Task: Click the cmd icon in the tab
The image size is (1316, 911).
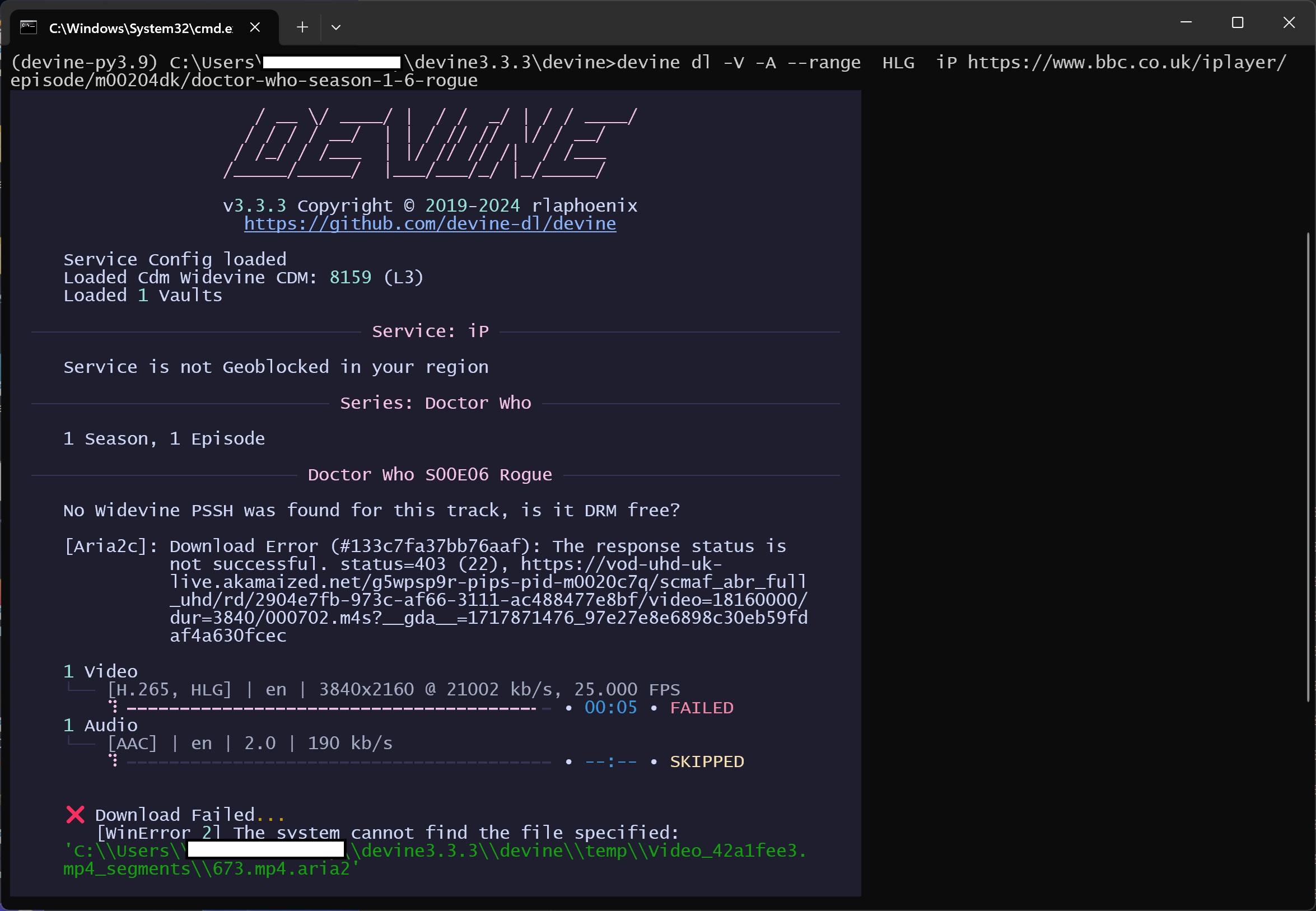Action: pos(29,27)
